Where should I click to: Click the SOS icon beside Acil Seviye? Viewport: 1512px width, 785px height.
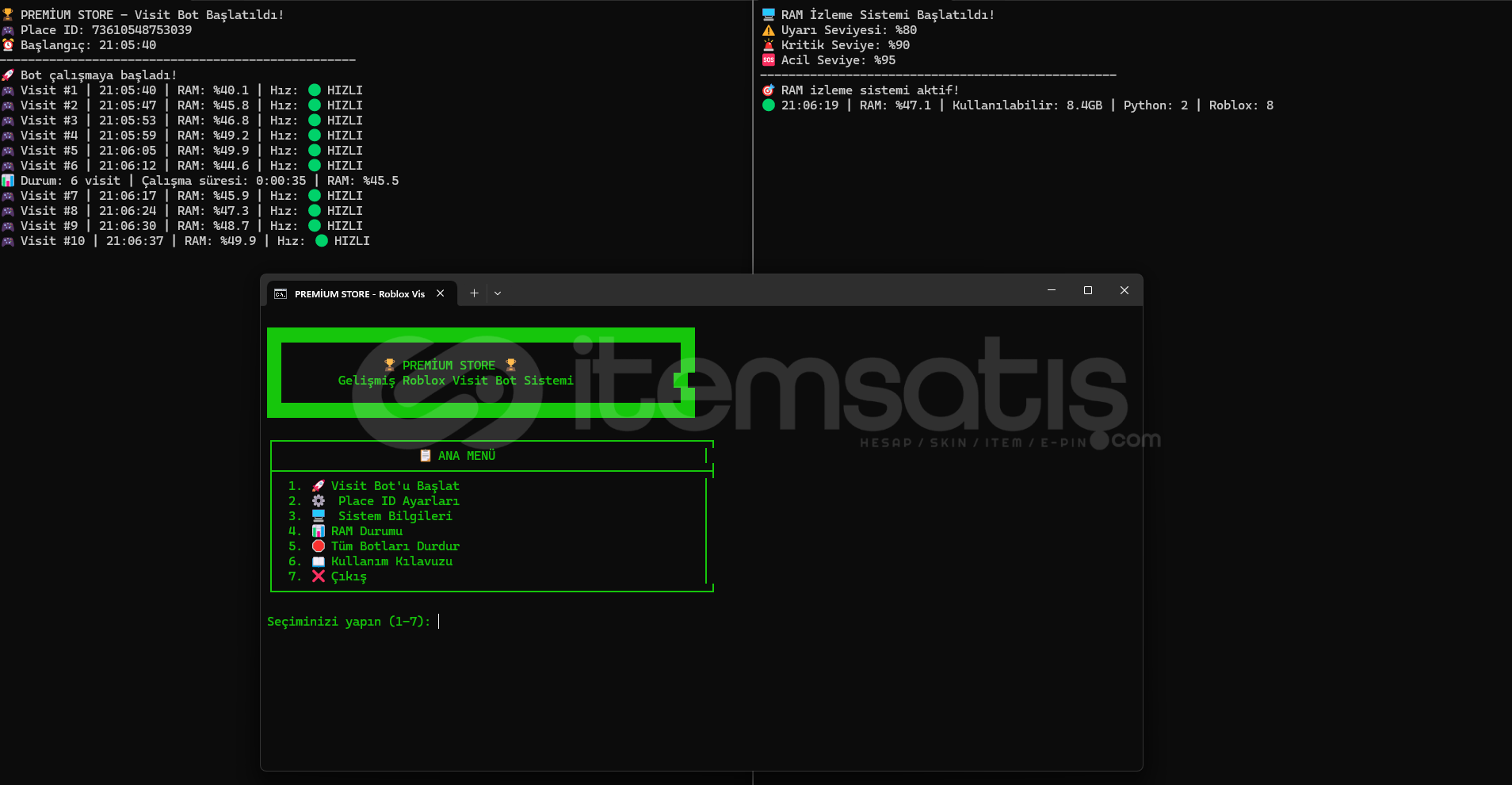pyautogui.click(x=769, y=60)
